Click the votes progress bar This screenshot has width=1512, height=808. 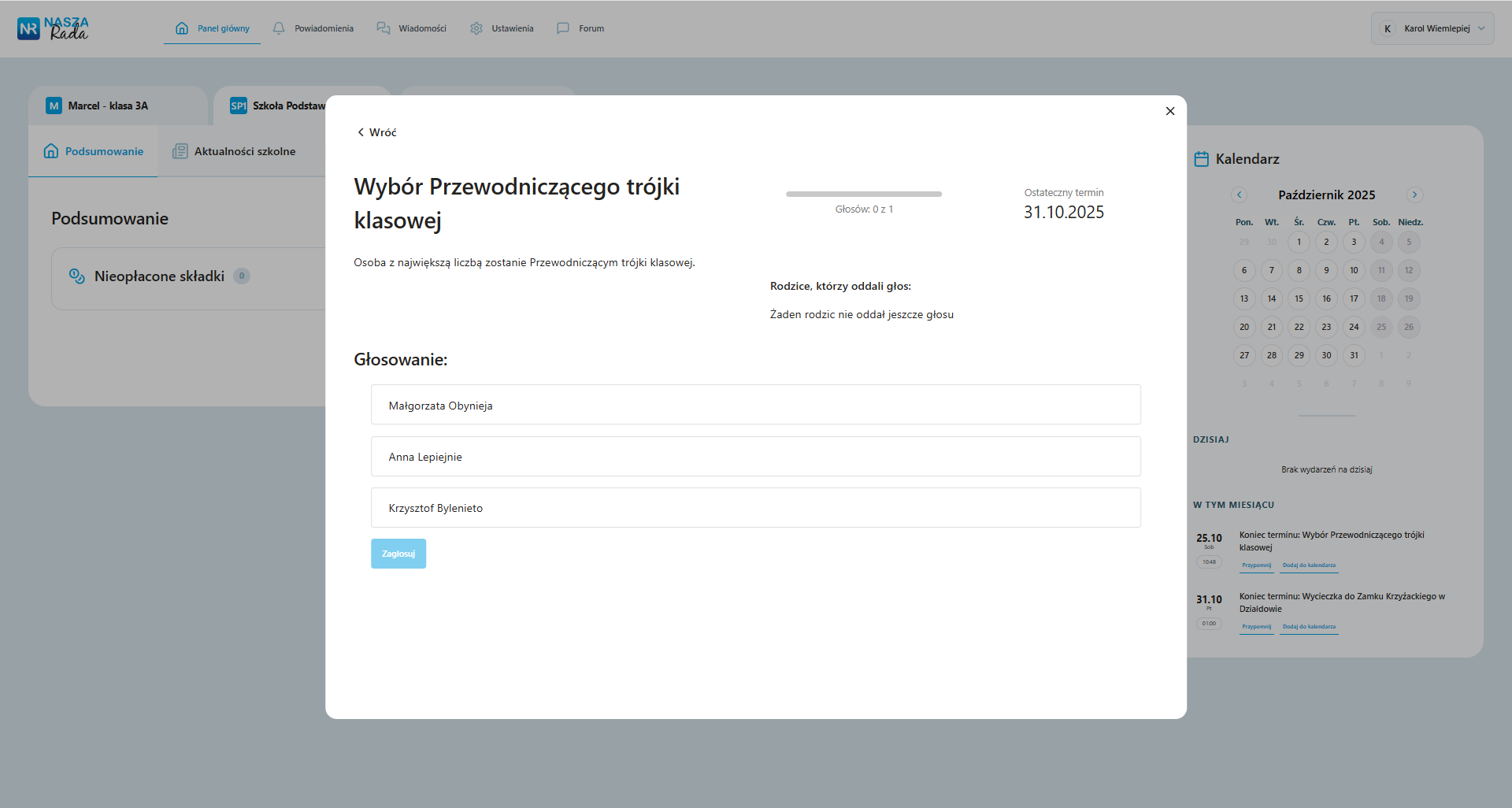click(x=863, y=194)
